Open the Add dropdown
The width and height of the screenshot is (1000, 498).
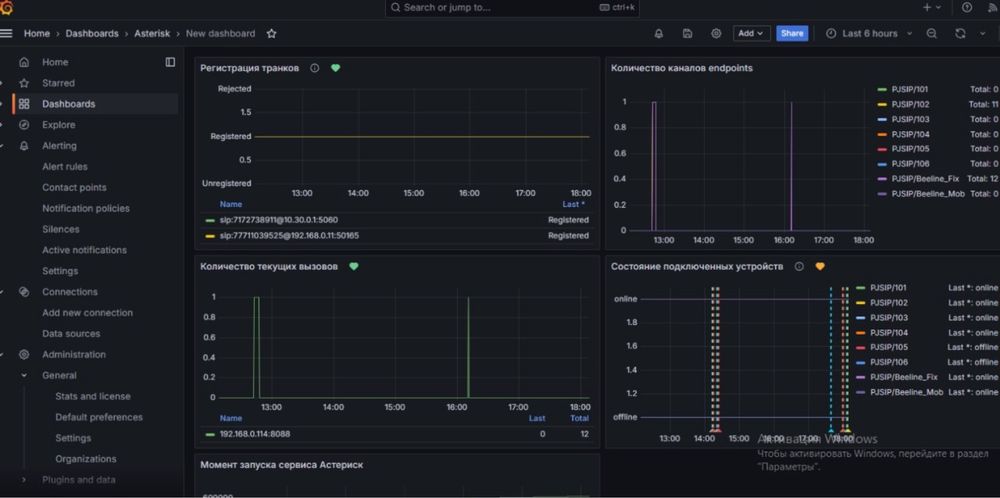(x=751, y=34)
